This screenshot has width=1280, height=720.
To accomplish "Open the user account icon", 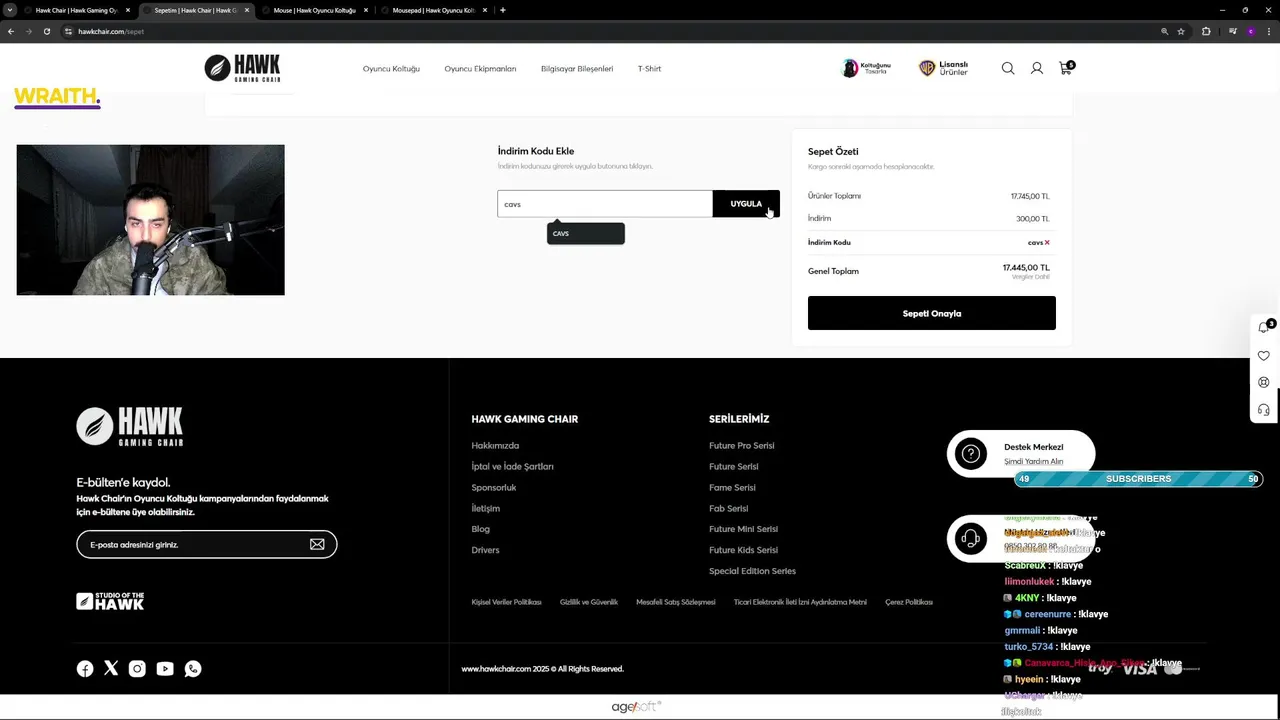I will [1037, 68].
